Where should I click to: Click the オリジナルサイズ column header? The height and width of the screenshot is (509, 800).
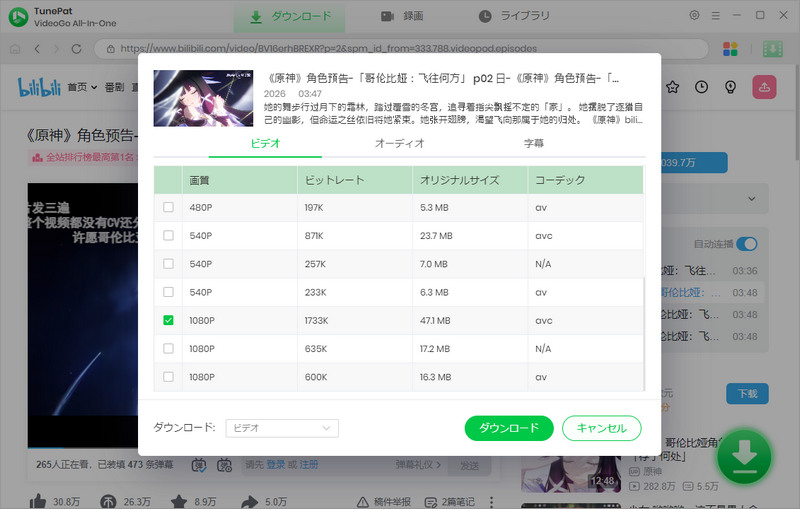470,180
